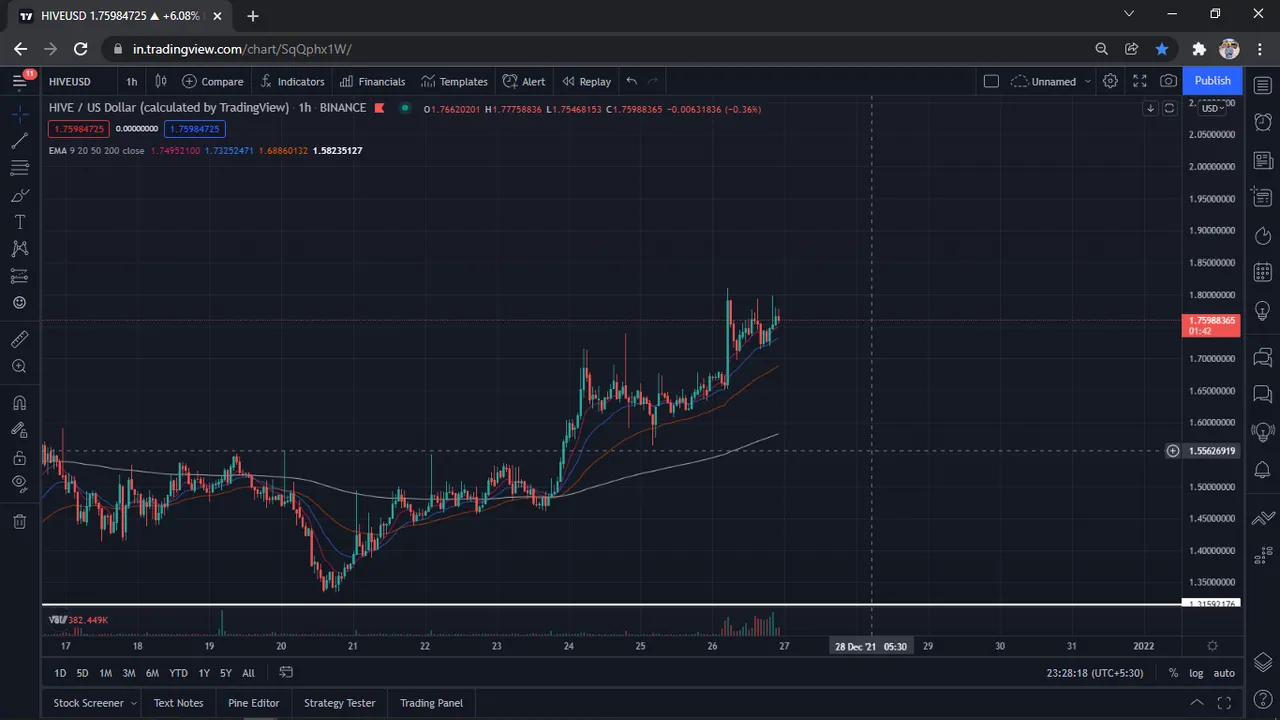Open the patterns tool group

point(19,249)
